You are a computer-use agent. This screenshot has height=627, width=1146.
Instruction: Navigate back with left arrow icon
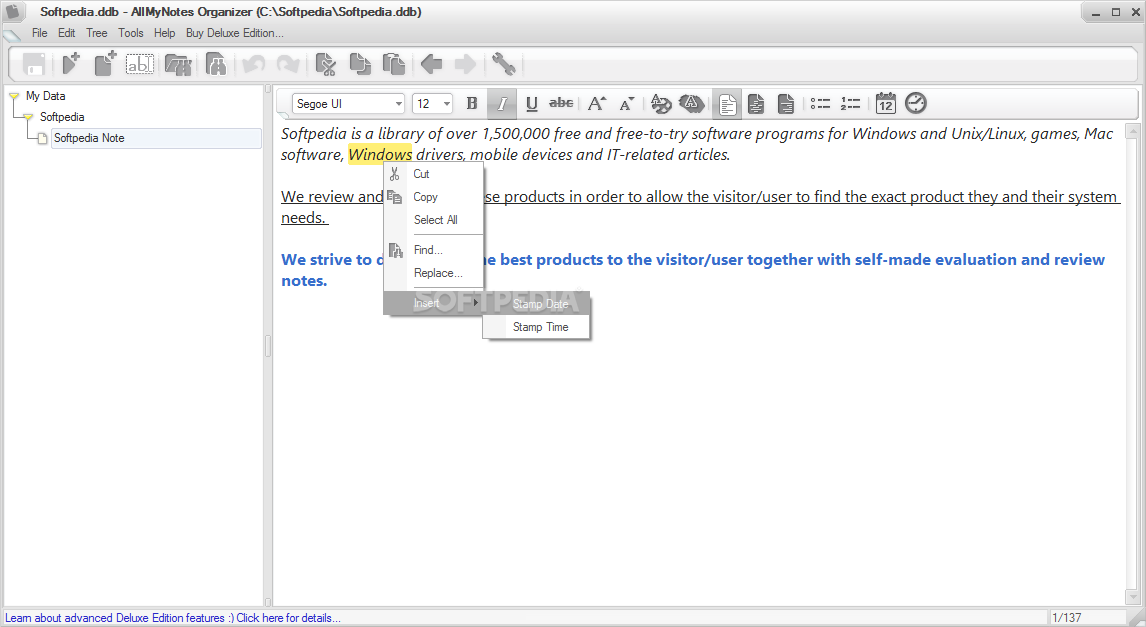[431, 64]
